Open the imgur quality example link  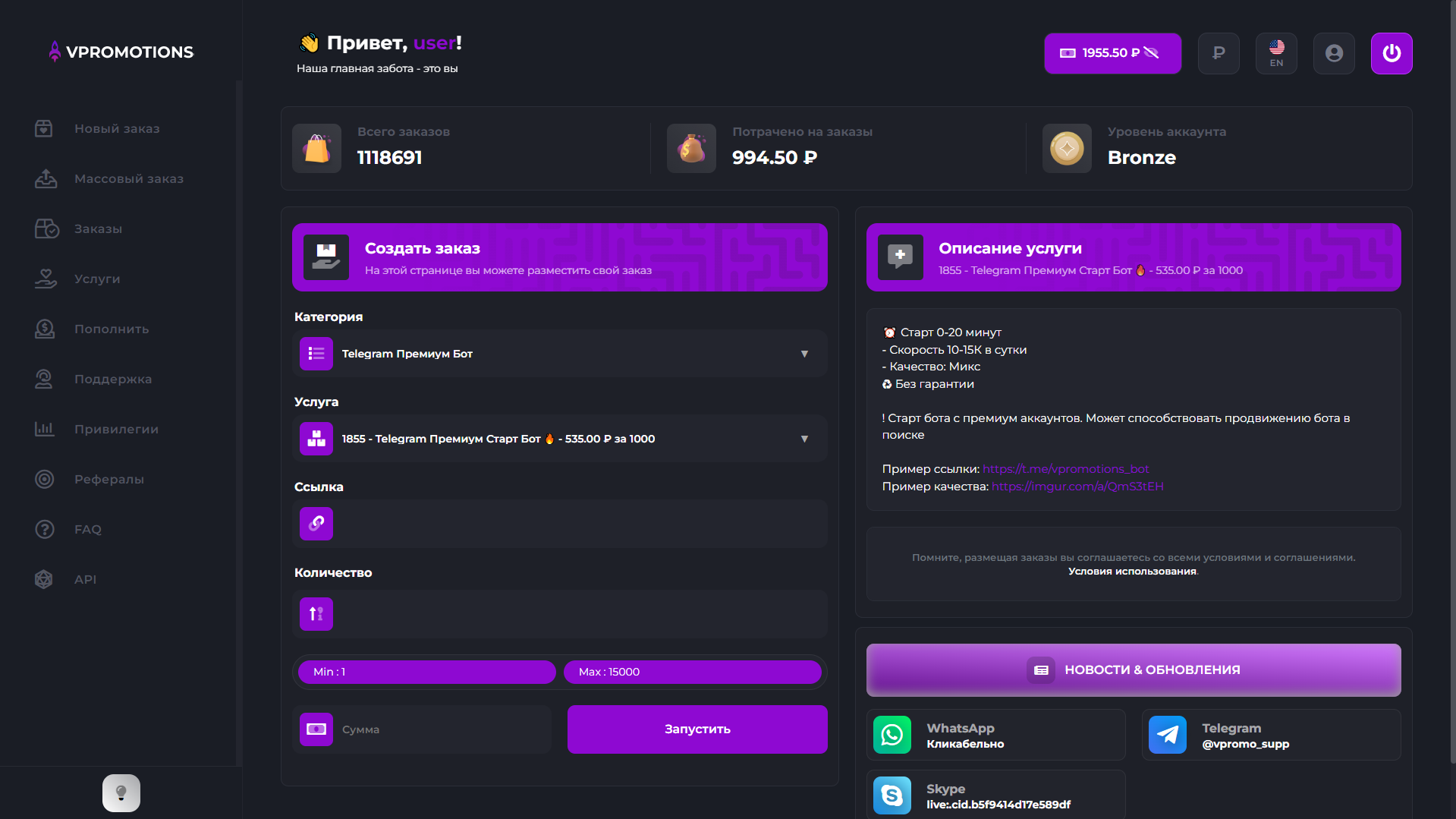(1077, 487)
